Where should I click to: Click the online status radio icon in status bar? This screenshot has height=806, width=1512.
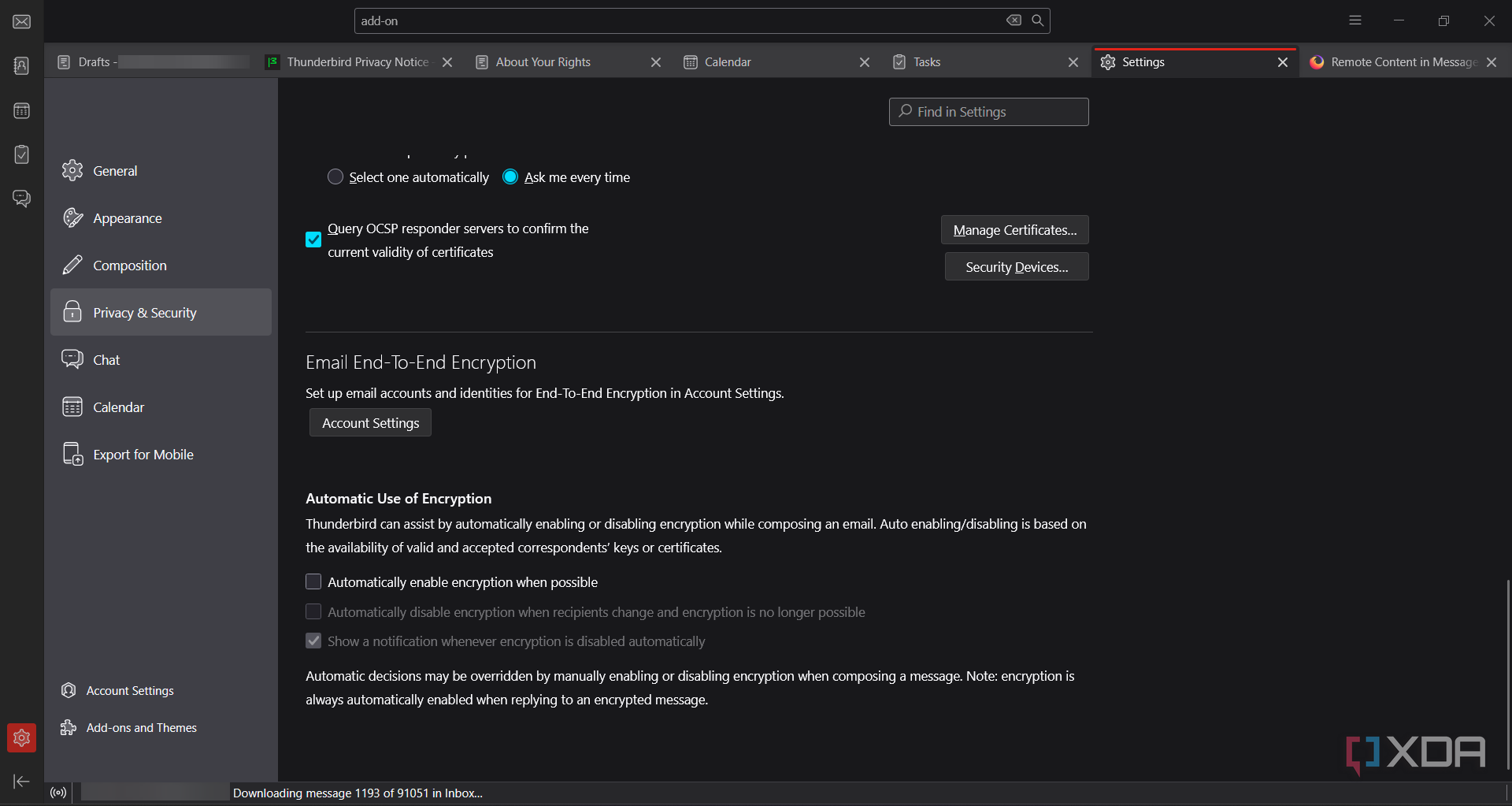point(58,793)
